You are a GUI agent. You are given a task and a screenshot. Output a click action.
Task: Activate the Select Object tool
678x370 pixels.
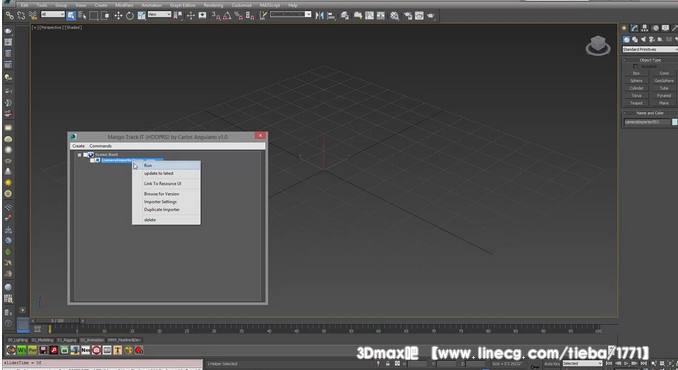71,16
